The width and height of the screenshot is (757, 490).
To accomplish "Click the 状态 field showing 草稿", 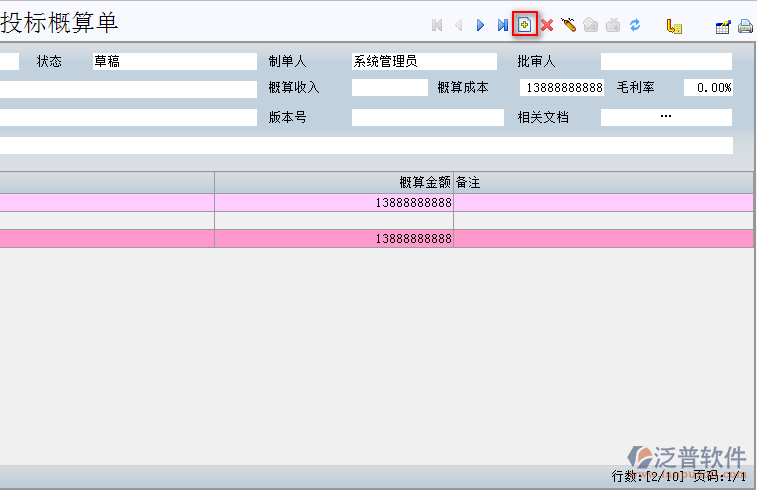I will tap(174, 62).
